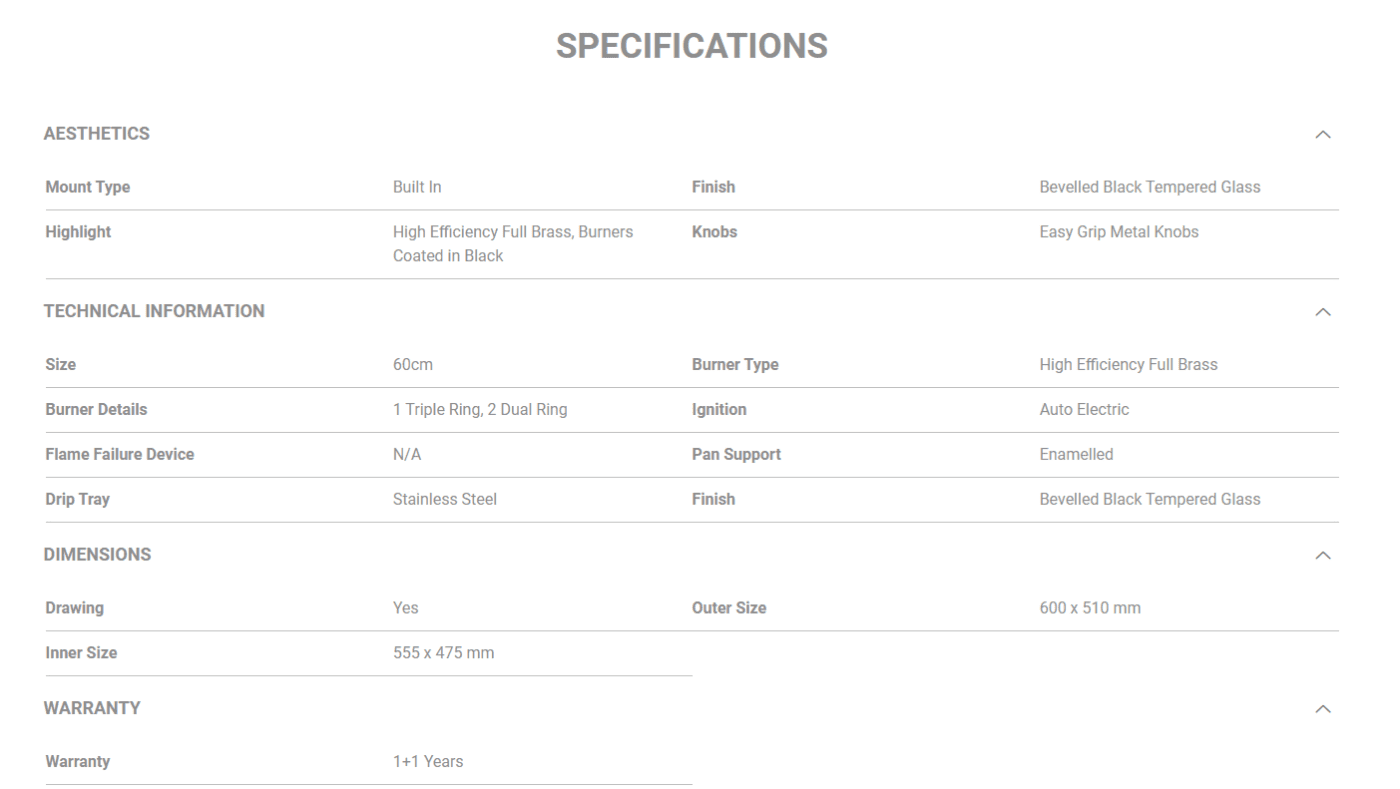Select the Dimensions section heading

pos(97,555)
